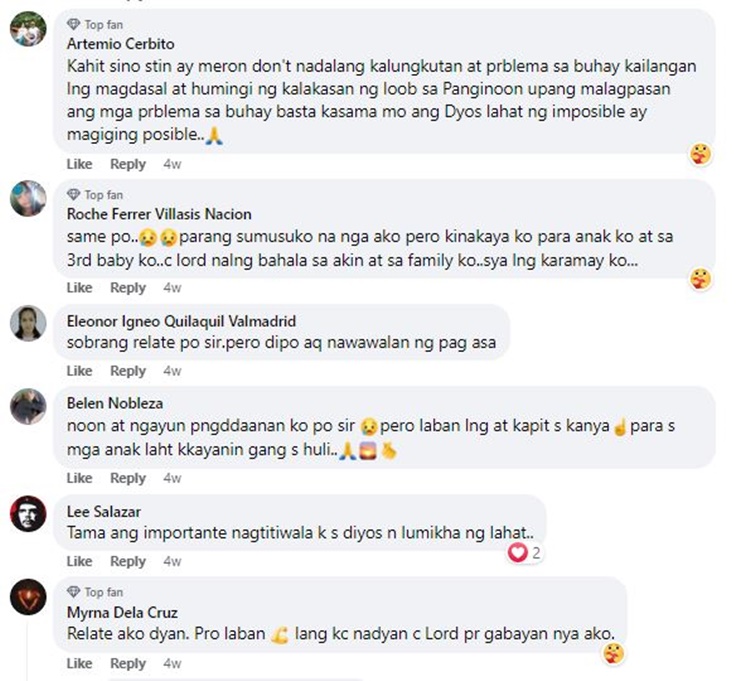The image size is (750, 681).
Task: Reply to Roche Ferrer Villasis Nacion's comment
Action: [128, 288]
